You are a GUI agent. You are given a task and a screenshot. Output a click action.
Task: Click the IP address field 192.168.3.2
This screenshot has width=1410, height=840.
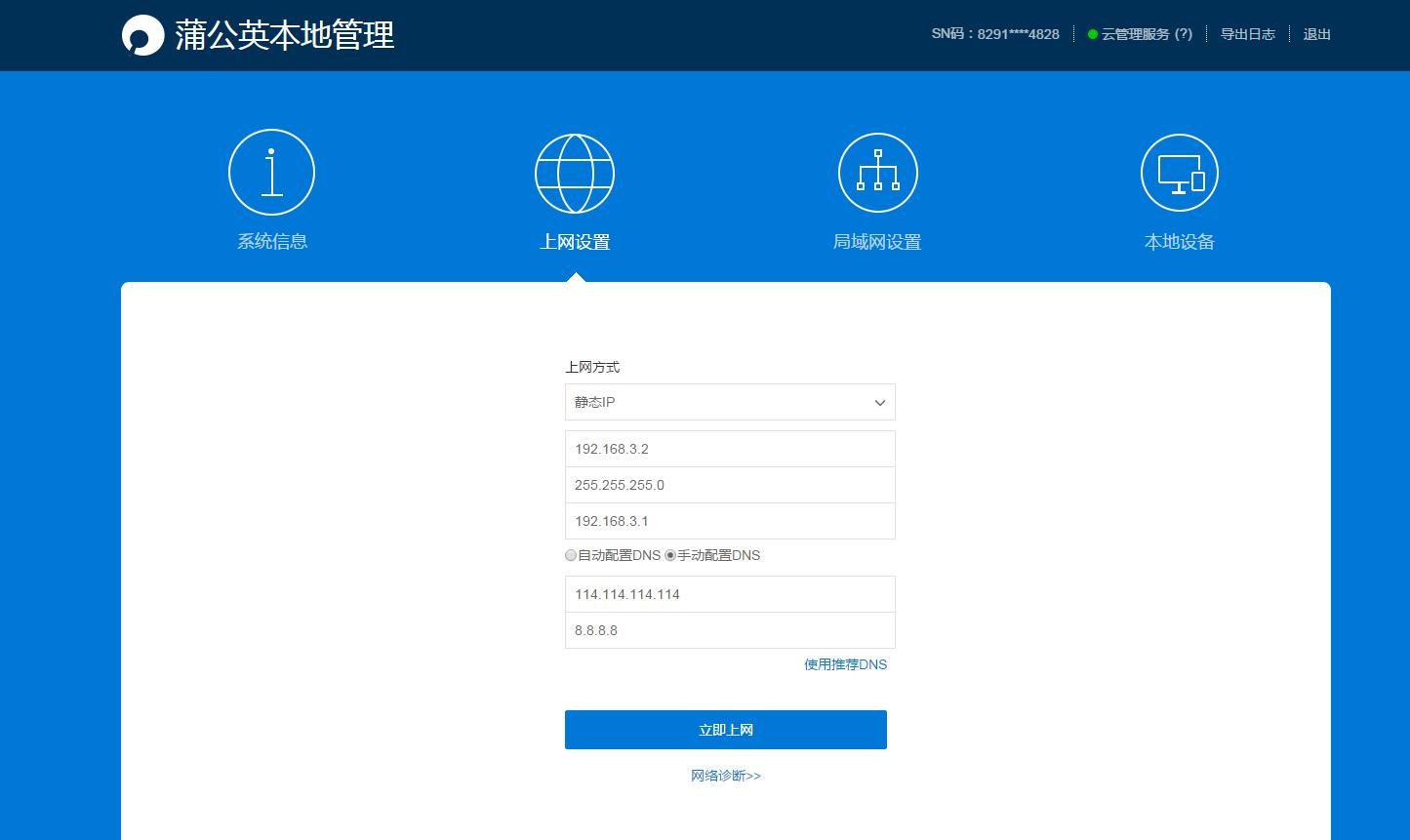pos(729,448)
